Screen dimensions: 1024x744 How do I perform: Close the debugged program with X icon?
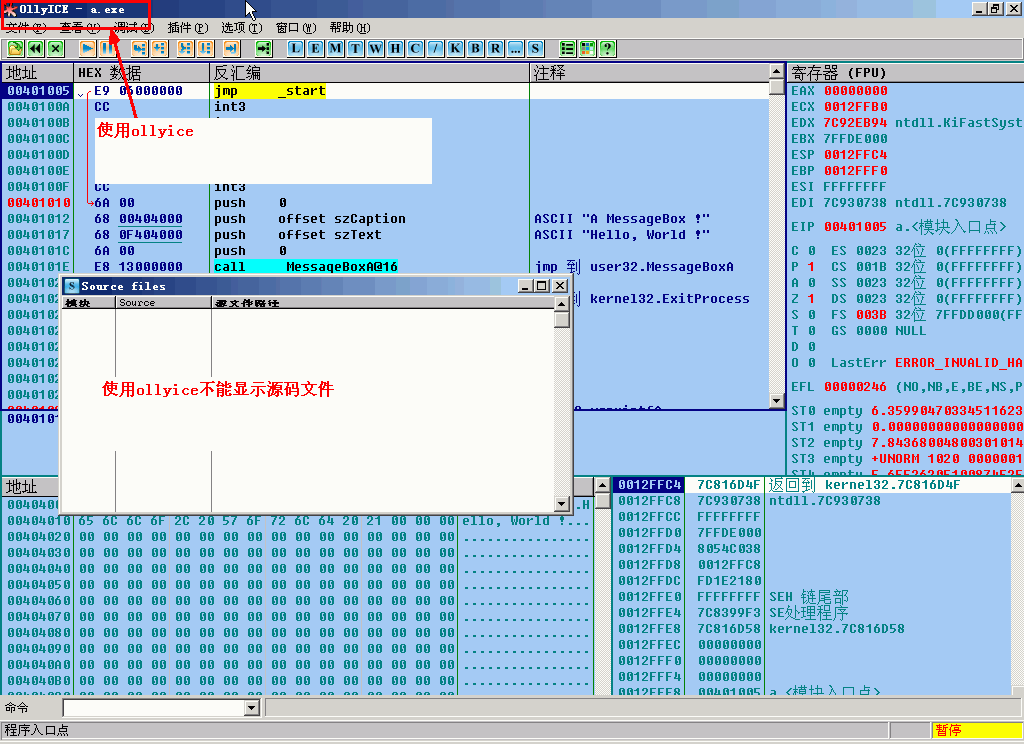coord(56,48)
